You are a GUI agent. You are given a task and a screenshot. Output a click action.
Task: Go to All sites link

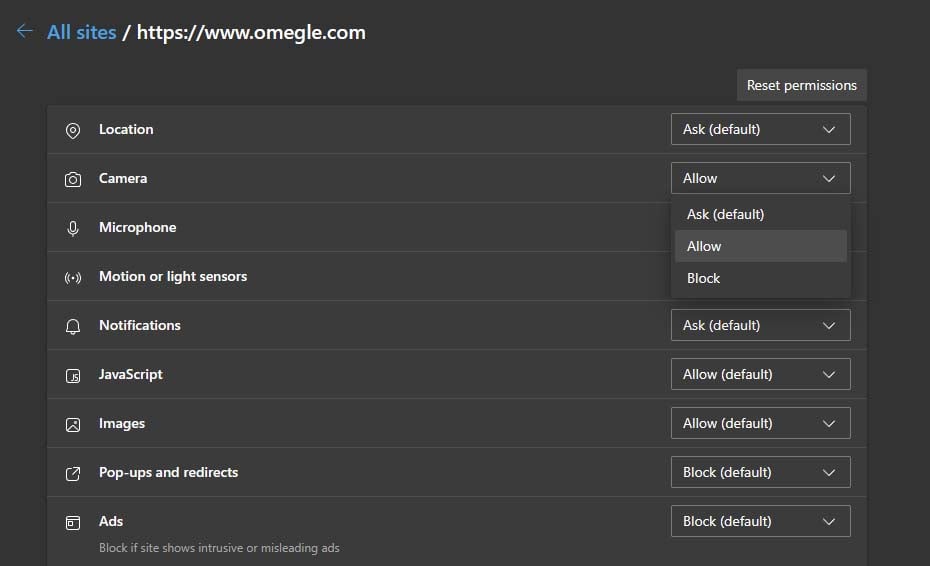click(82, 32)
